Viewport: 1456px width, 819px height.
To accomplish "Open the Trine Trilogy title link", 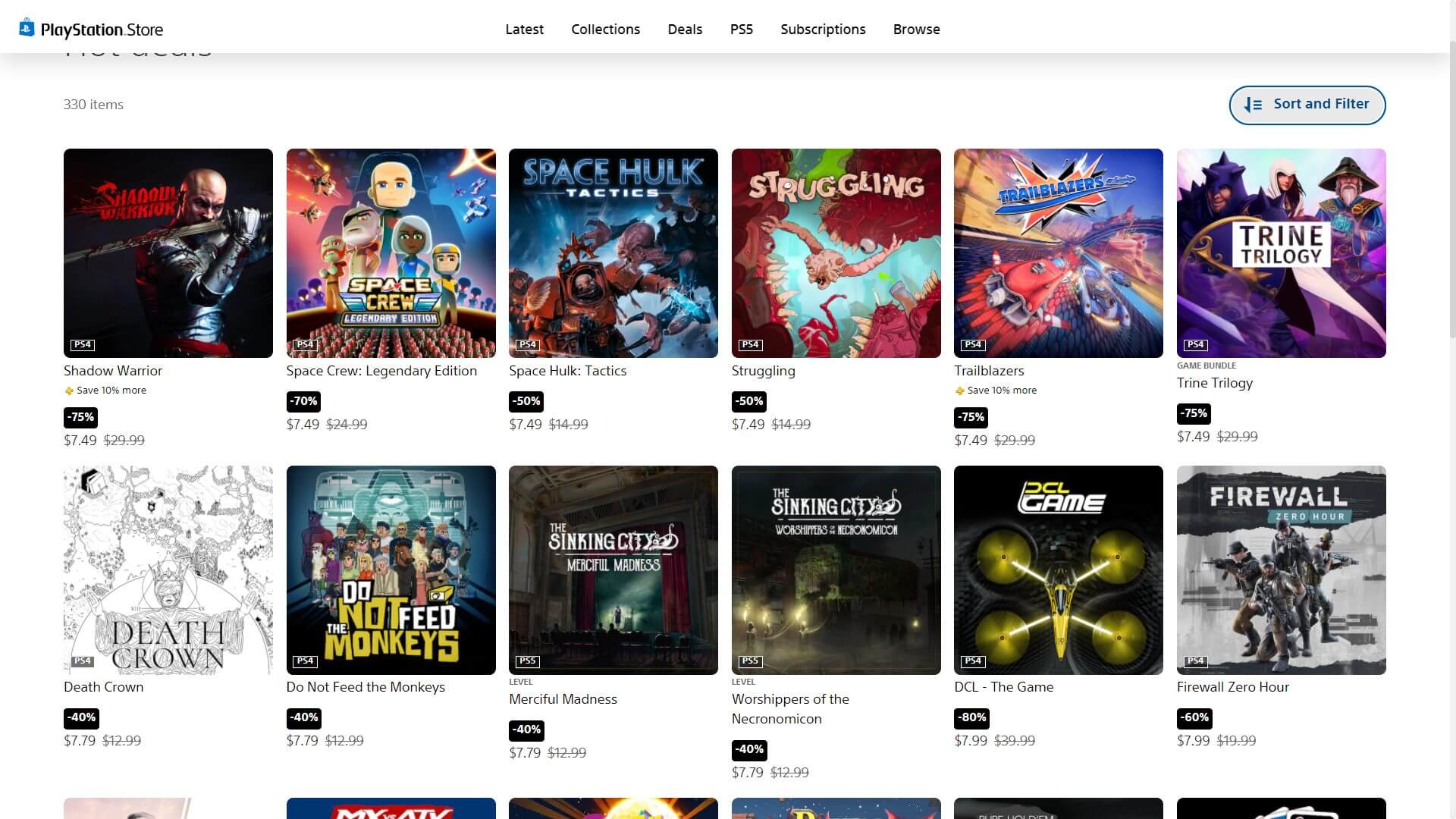I will coord(1214,383).
